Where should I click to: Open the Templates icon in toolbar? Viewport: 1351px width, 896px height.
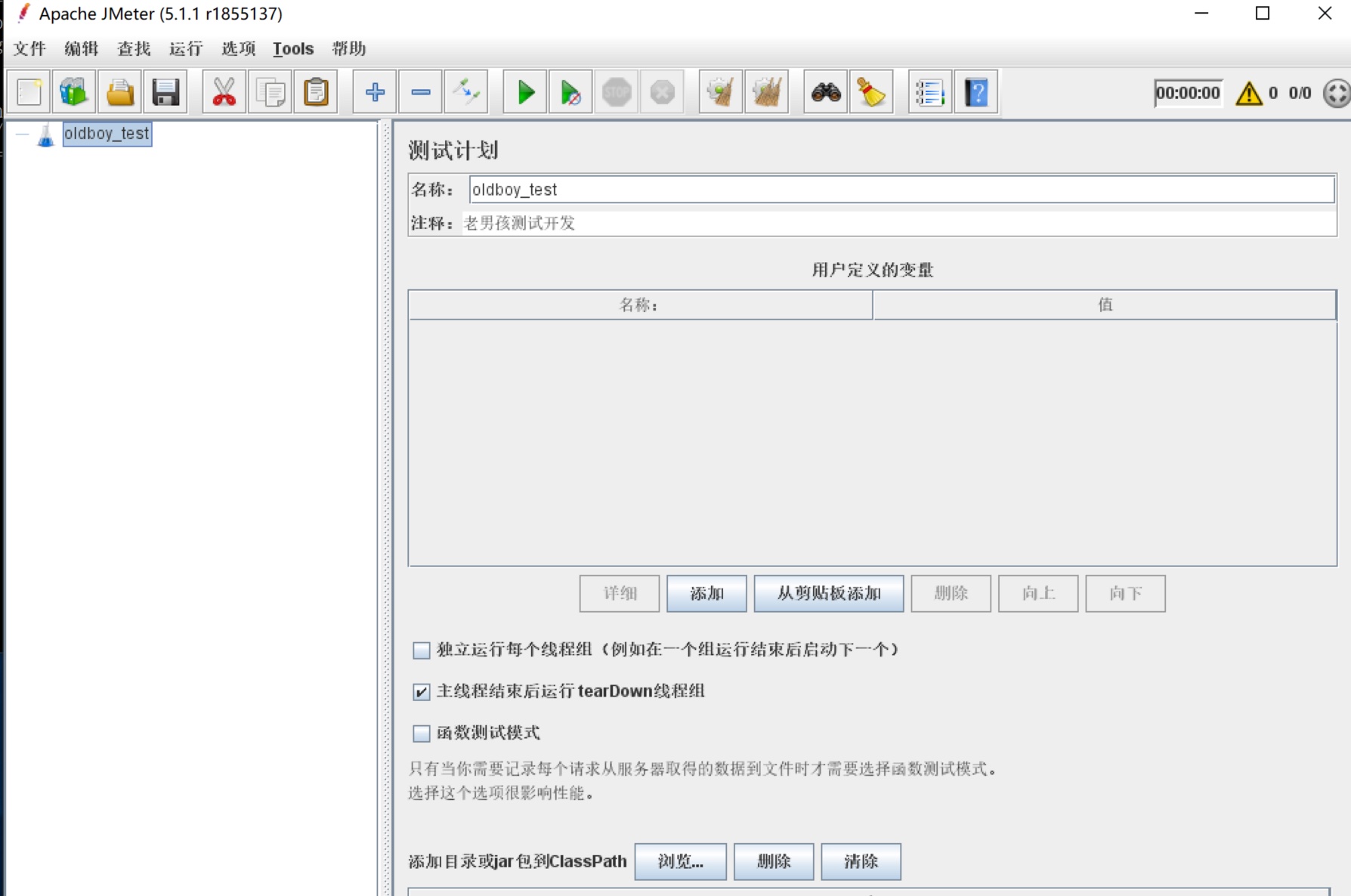pyautogui.click(x=74, y=93)
